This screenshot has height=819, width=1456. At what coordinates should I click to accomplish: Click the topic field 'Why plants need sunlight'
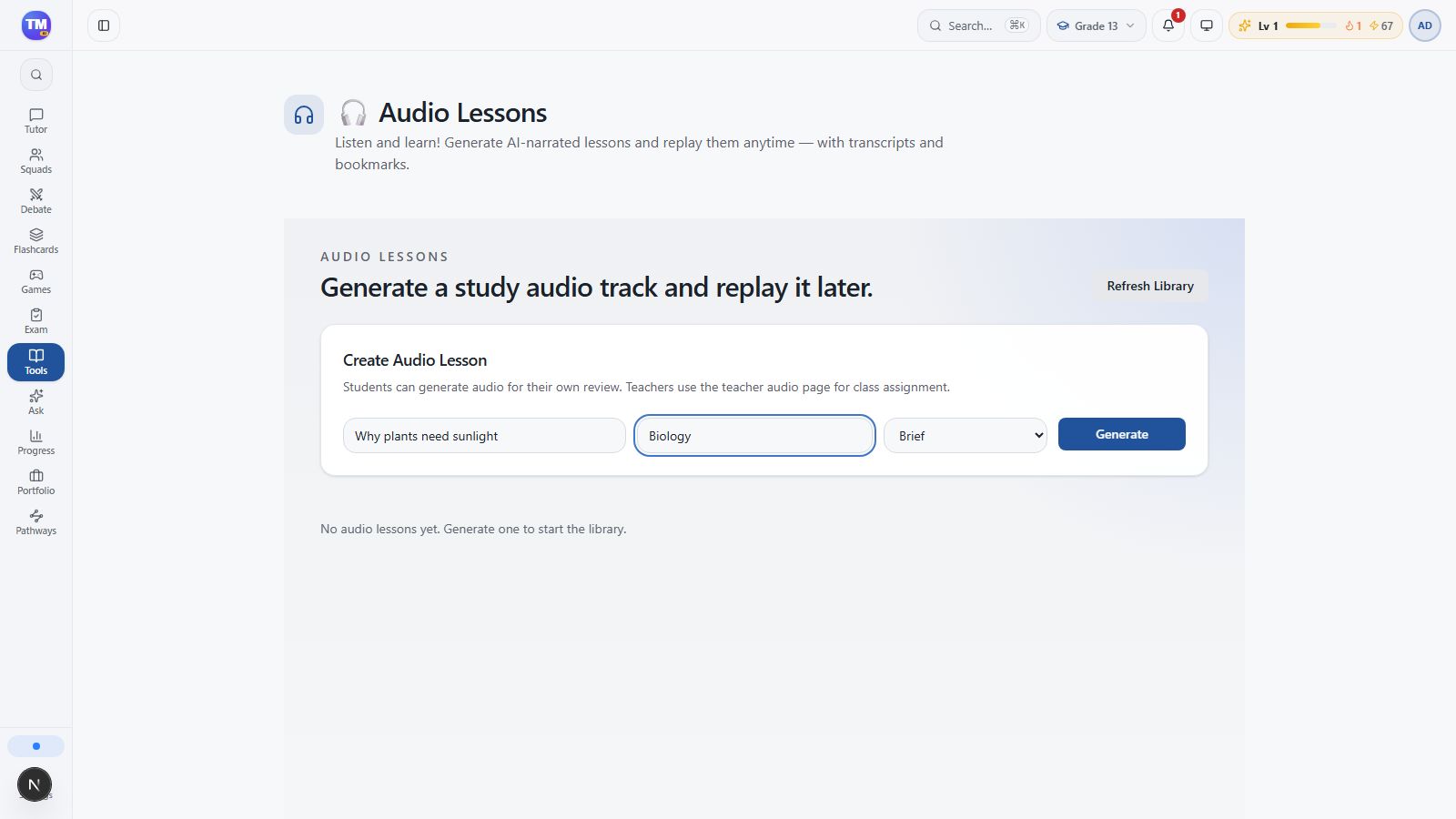(x=484, y=436)
